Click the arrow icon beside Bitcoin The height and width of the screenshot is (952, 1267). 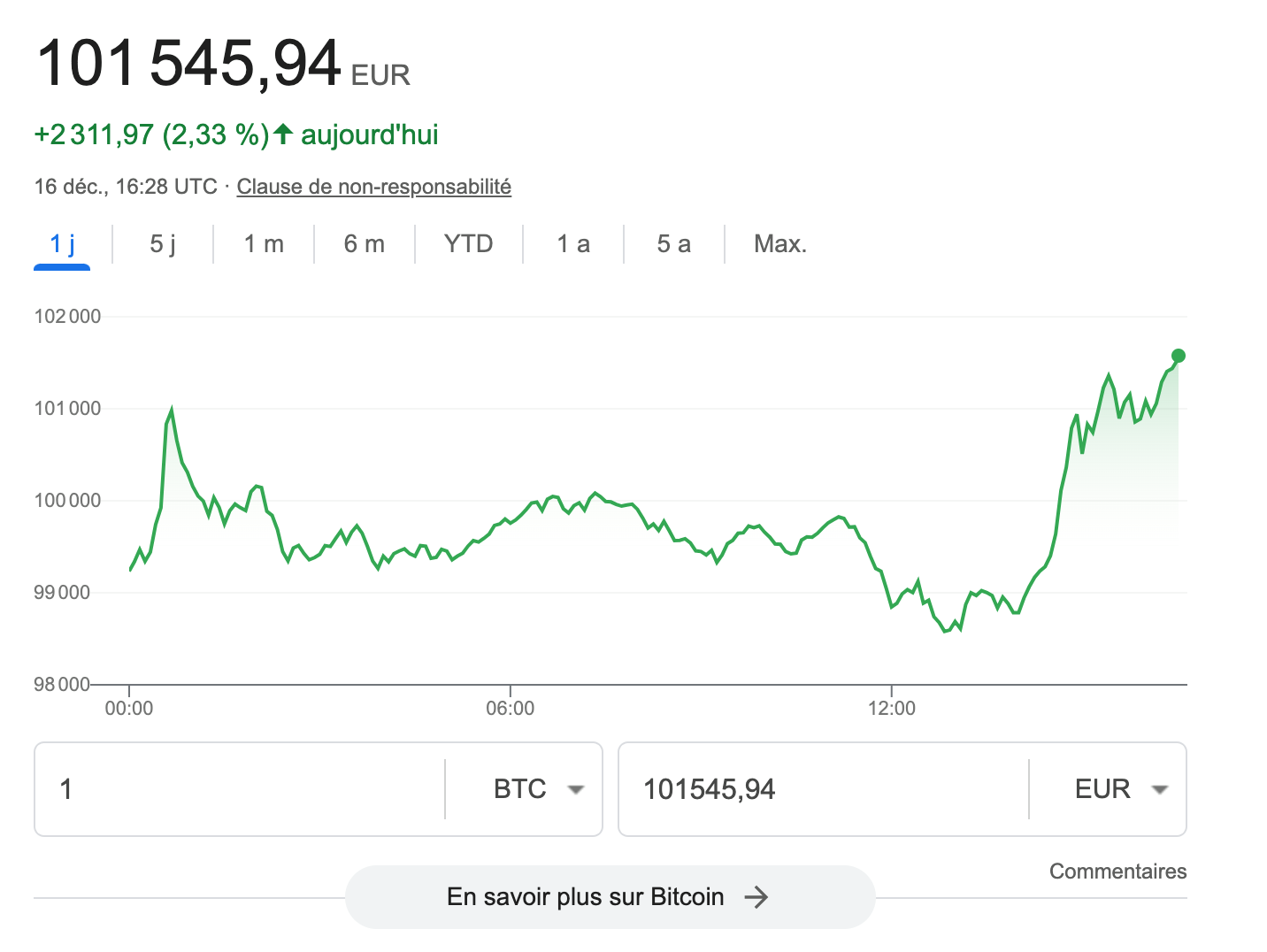coord(756,897)
